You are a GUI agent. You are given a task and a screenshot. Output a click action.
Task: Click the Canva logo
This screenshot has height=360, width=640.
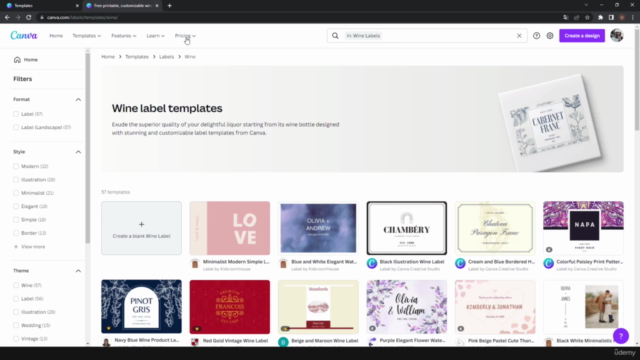(24, 36)
